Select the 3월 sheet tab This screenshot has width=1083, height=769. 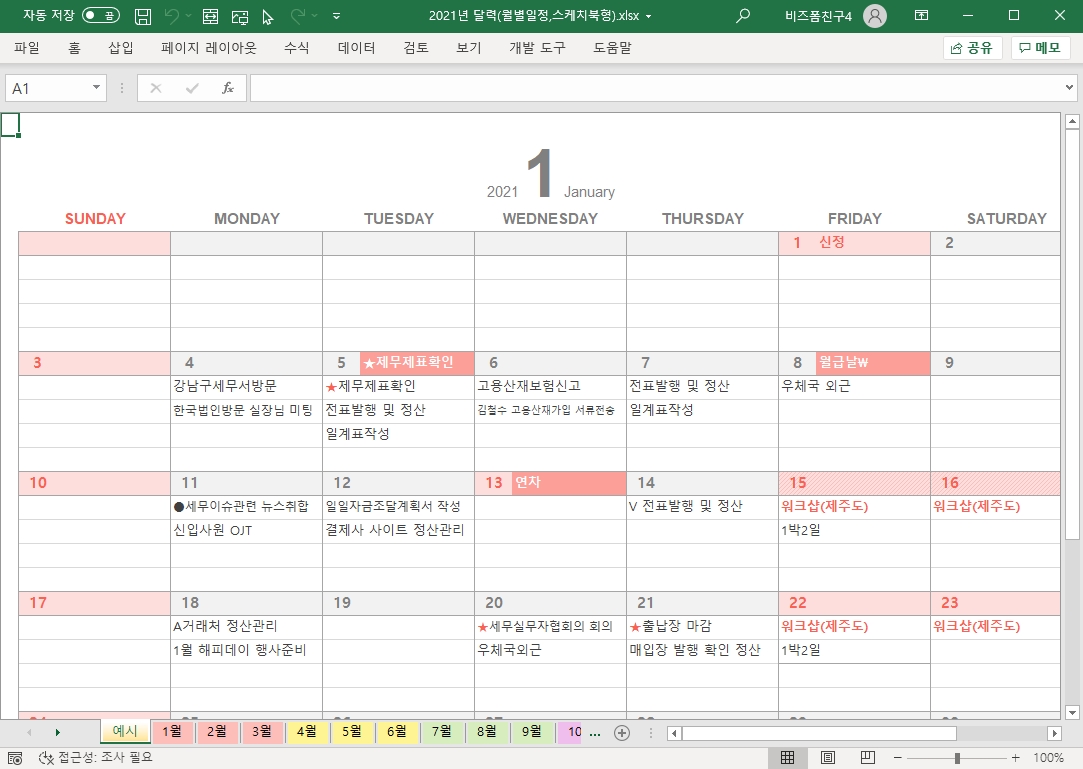tap(262, 731)
